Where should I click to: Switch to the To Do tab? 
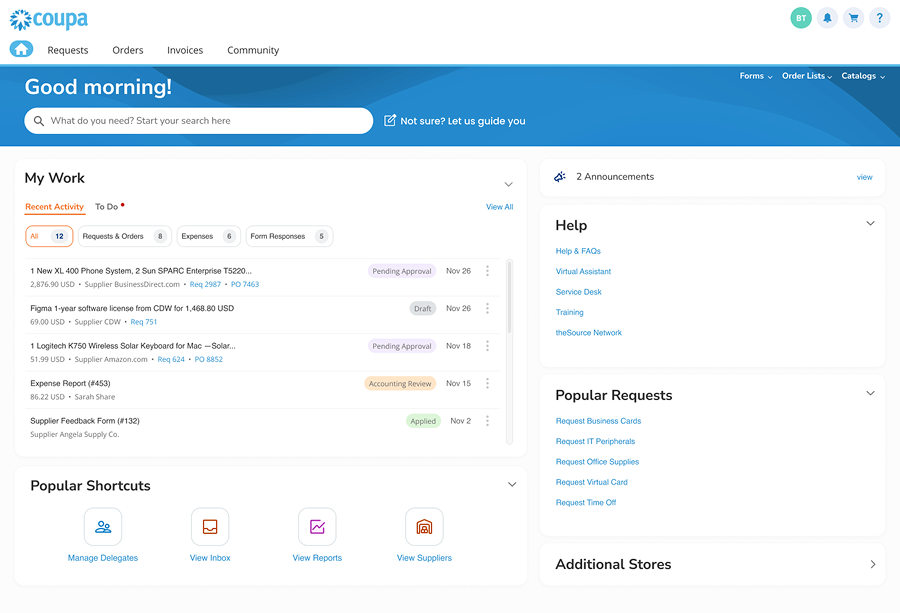point(107,207)
